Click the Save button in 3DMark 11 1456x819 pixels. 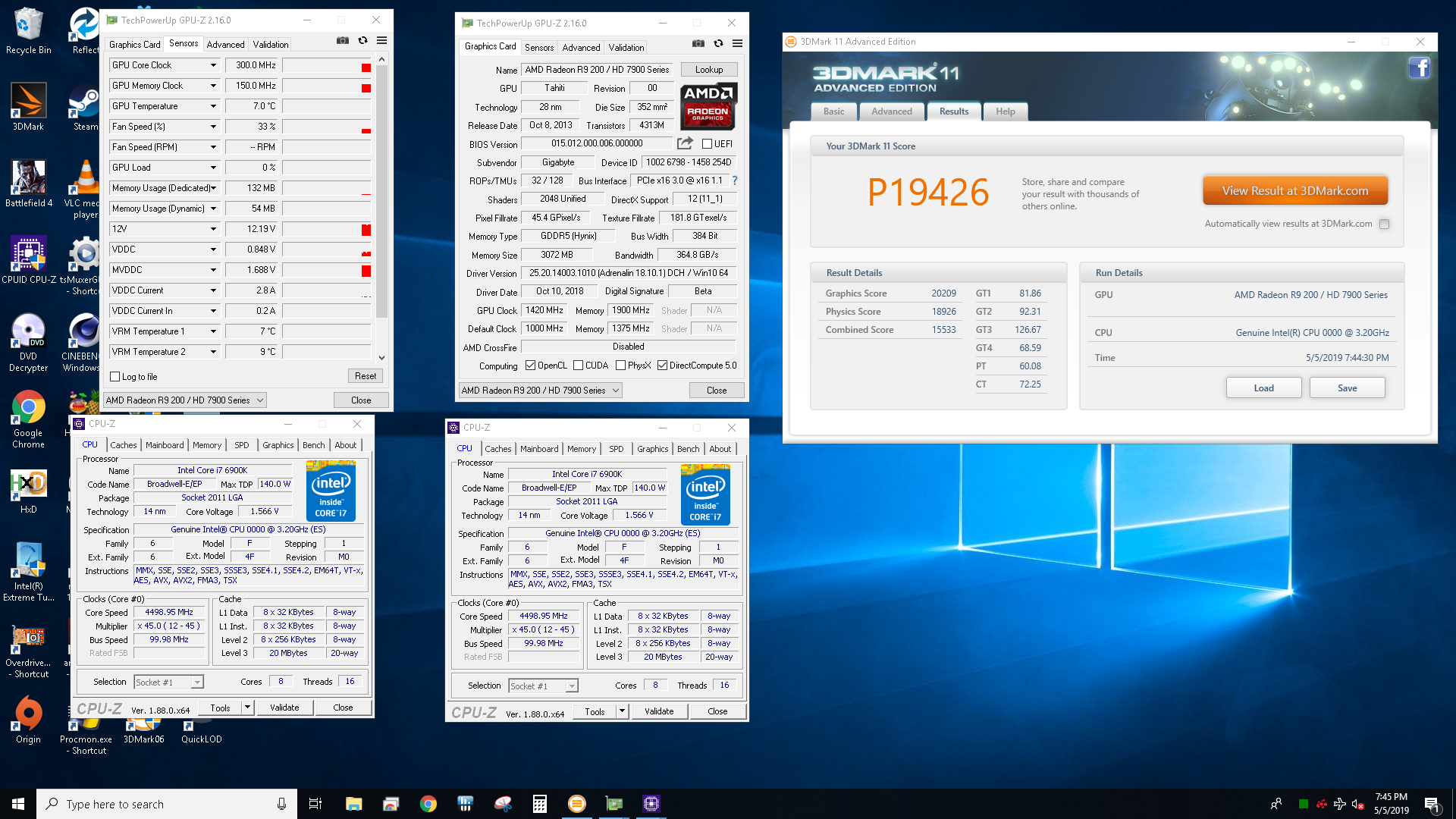click(x=1348, y=388)
